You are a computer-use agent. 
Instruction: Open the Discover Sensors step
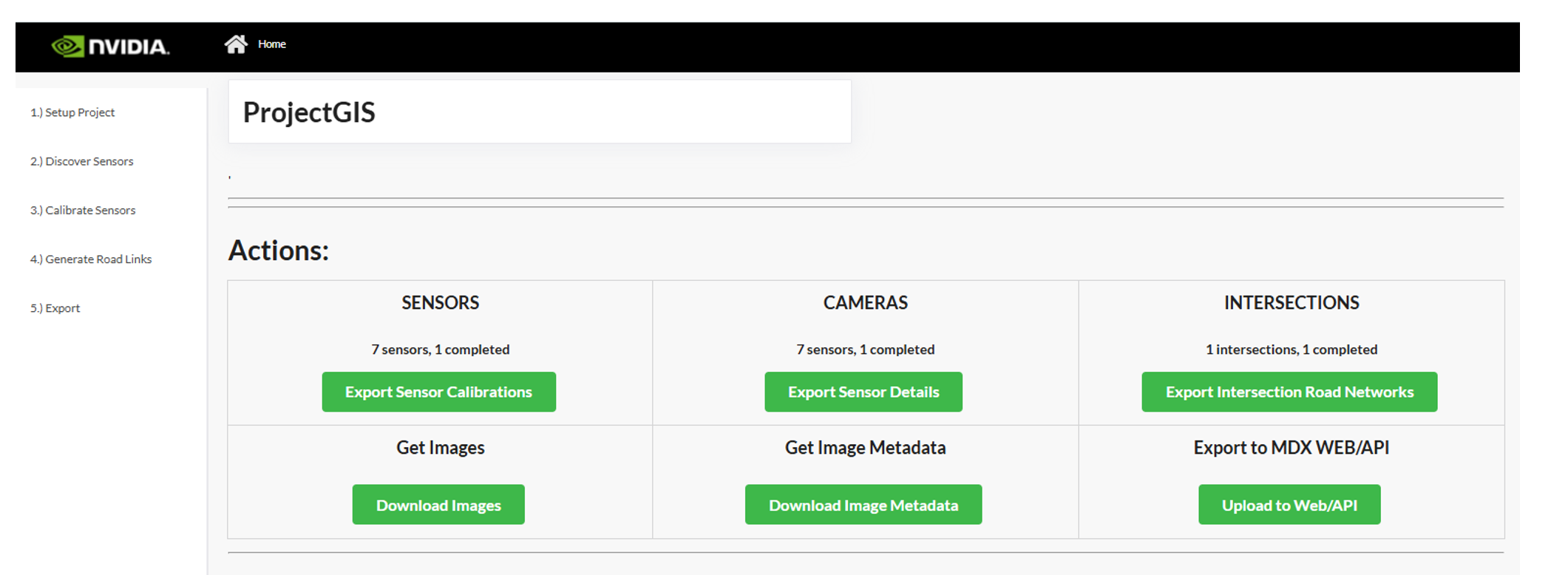coord(81,161)
